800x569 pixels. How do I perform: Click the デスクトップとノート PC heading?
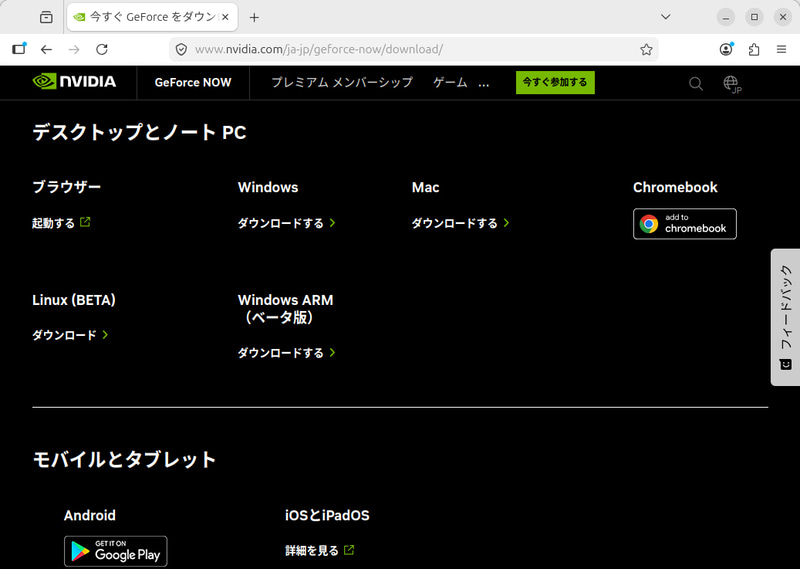tap(139, 132)
